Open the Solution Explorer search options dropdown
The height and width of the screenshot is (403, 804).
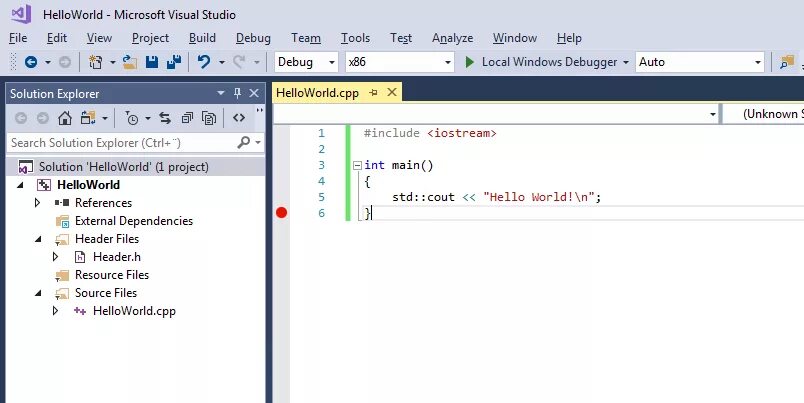[x=258, y=143]
